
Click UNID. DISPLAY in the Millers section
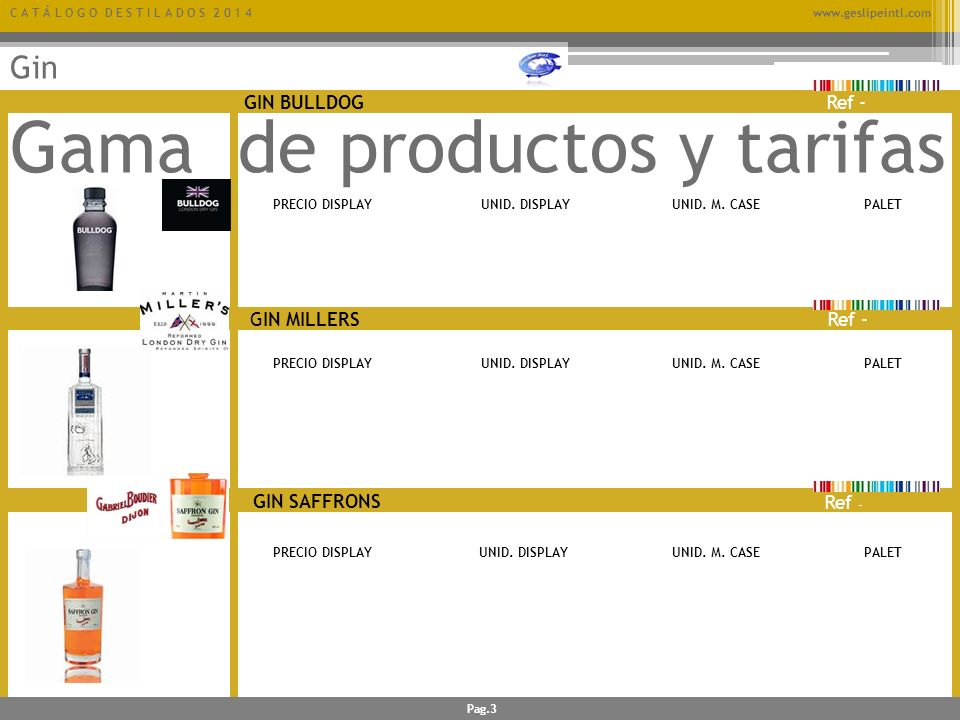tap(525, 363)
